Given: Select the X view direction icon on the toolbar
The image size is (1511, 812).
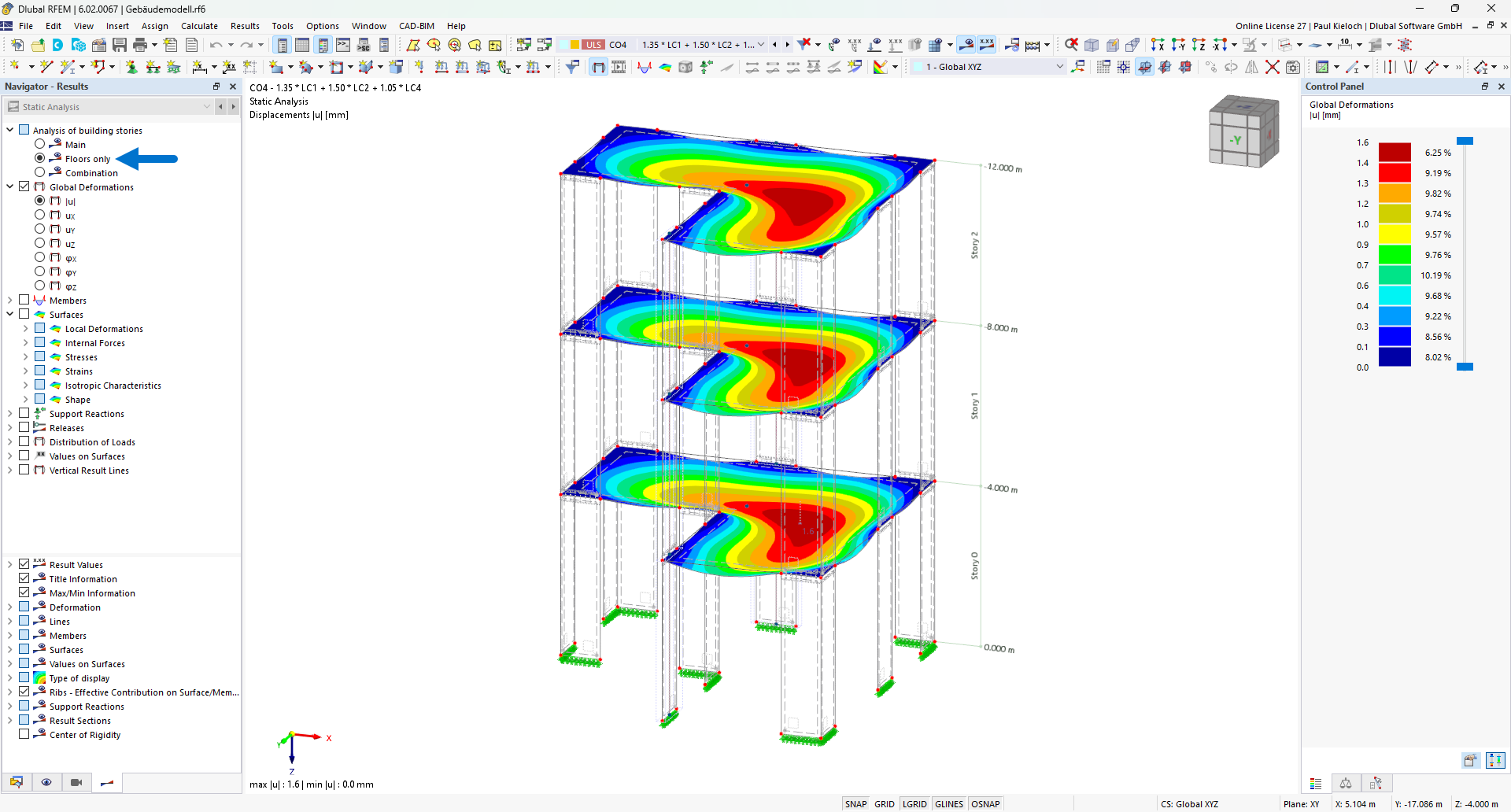Looking at the screenshot, I should coord(1158,45).
